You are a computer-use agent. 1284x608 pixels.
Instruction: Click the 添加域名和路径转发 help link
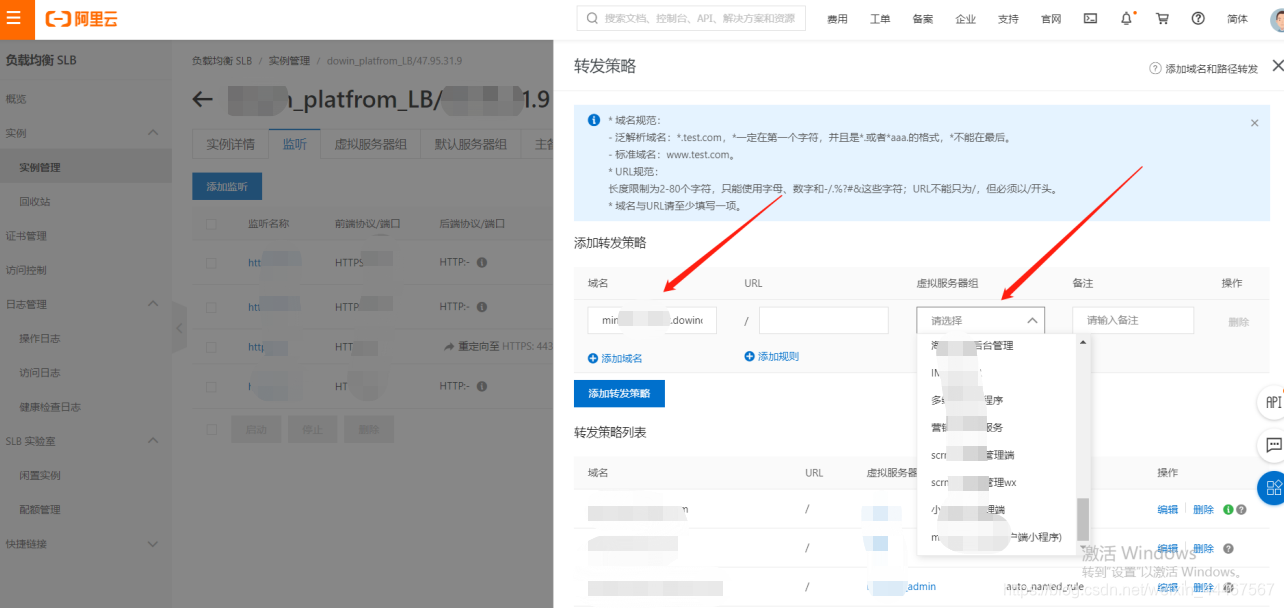click(x=1211, y=69)
